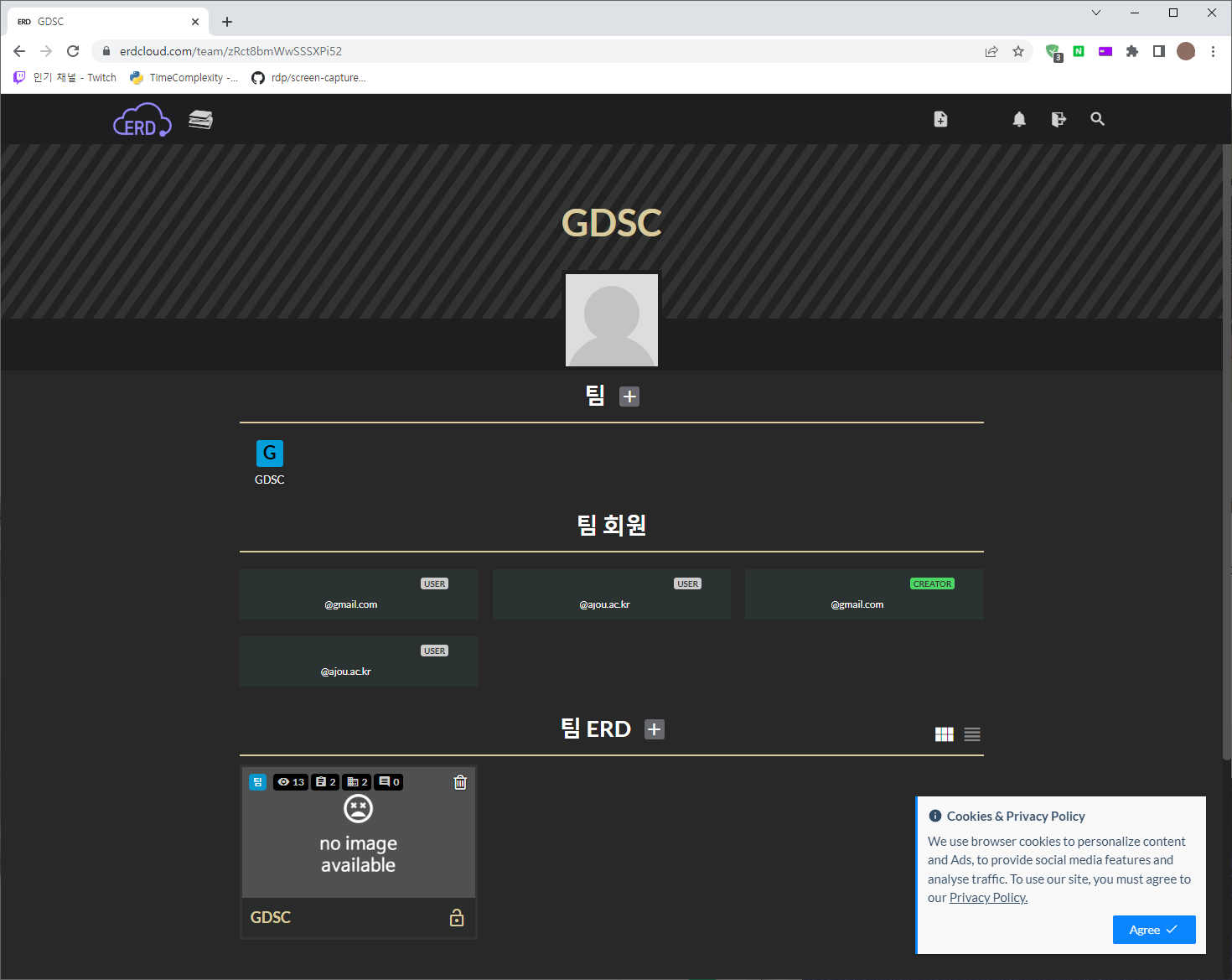Image resolution: width=1232 pixels, height=980 pixels.
Task: Open search magnifier in site header
Action: click(1097, 119)
